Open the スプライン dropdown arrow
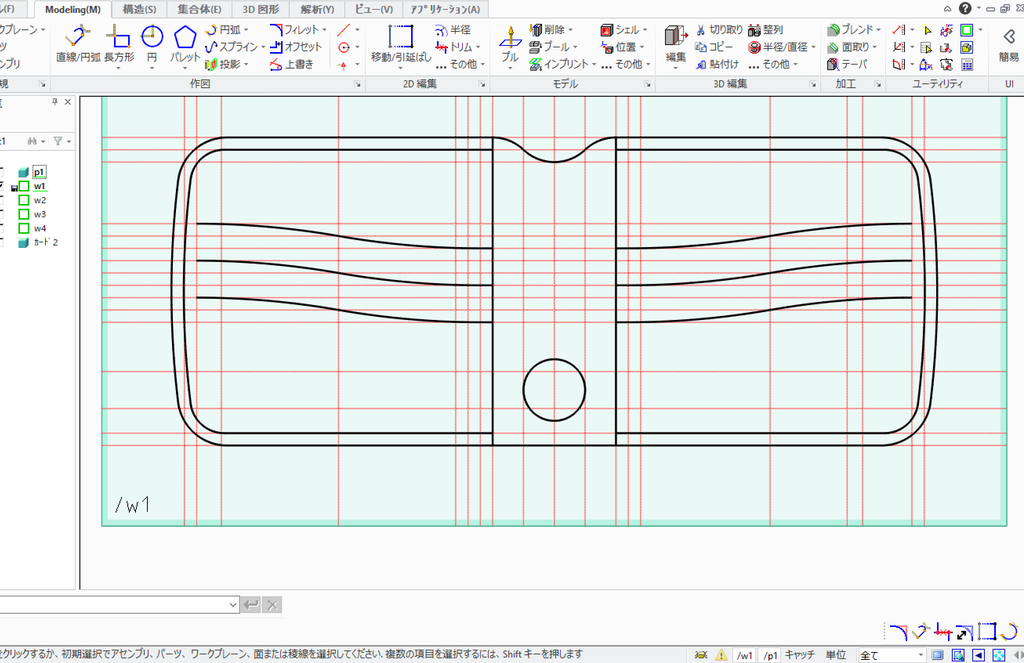 tap(263, 48)
